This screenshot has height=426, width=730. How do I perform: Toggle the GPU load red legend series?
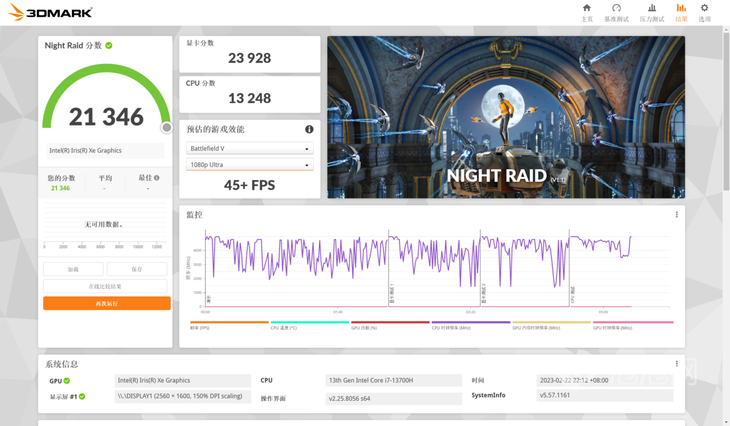(390, 325)
